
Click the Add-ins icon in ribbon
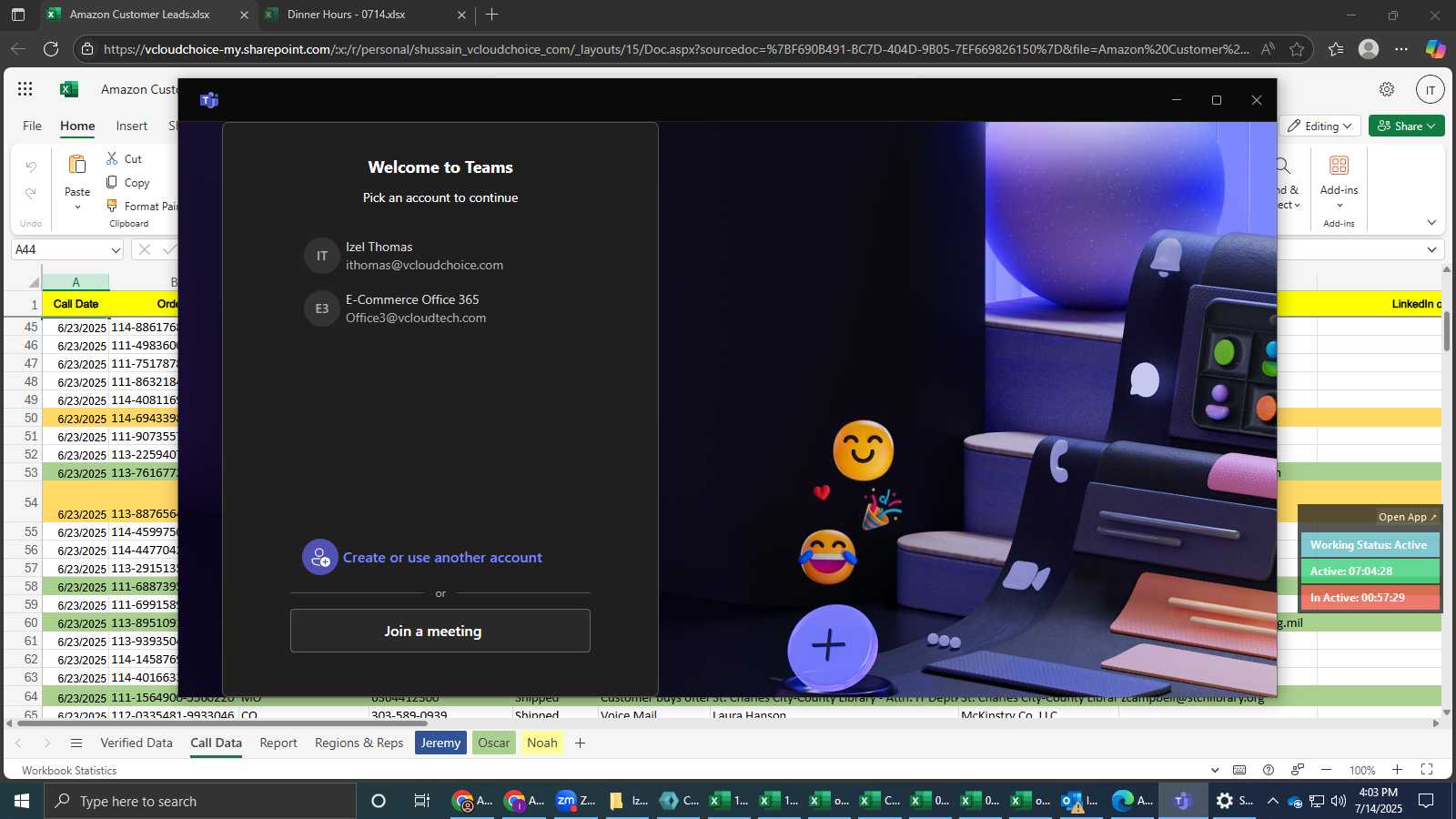1340,166
